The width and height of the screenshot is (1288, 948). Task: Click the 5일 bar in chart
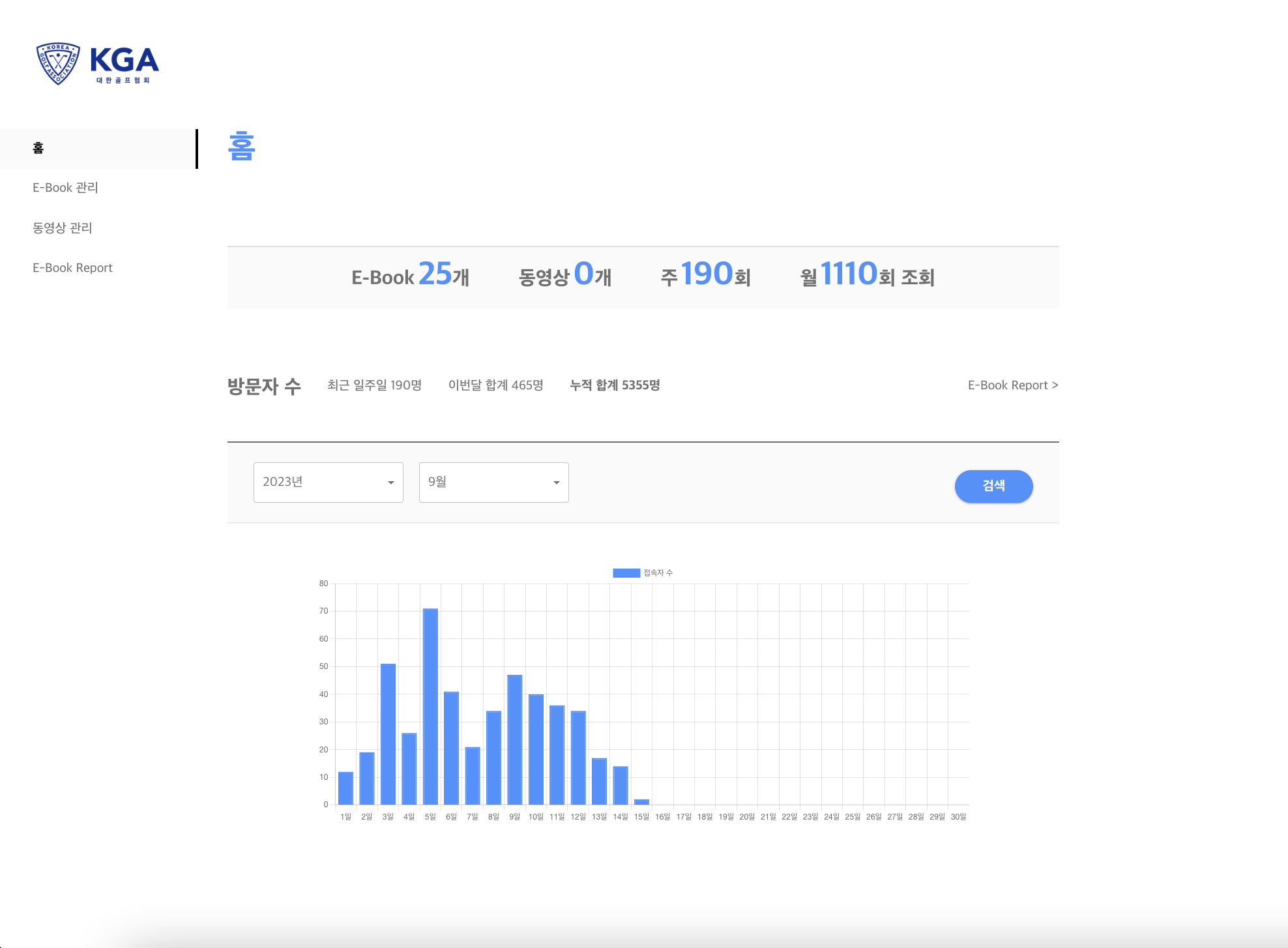[x=430, y=706]
